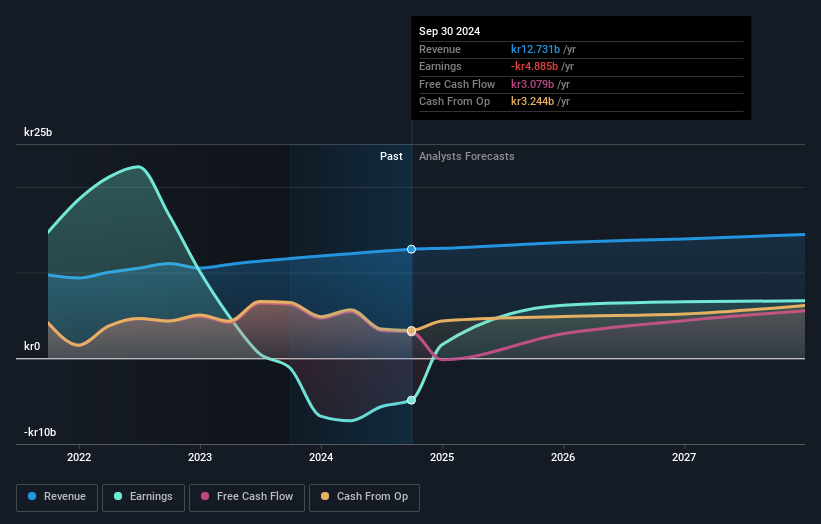This screenshot has width=821, height=524.
Task: Click the 2024 x-axis label
Action: (321, 458)
